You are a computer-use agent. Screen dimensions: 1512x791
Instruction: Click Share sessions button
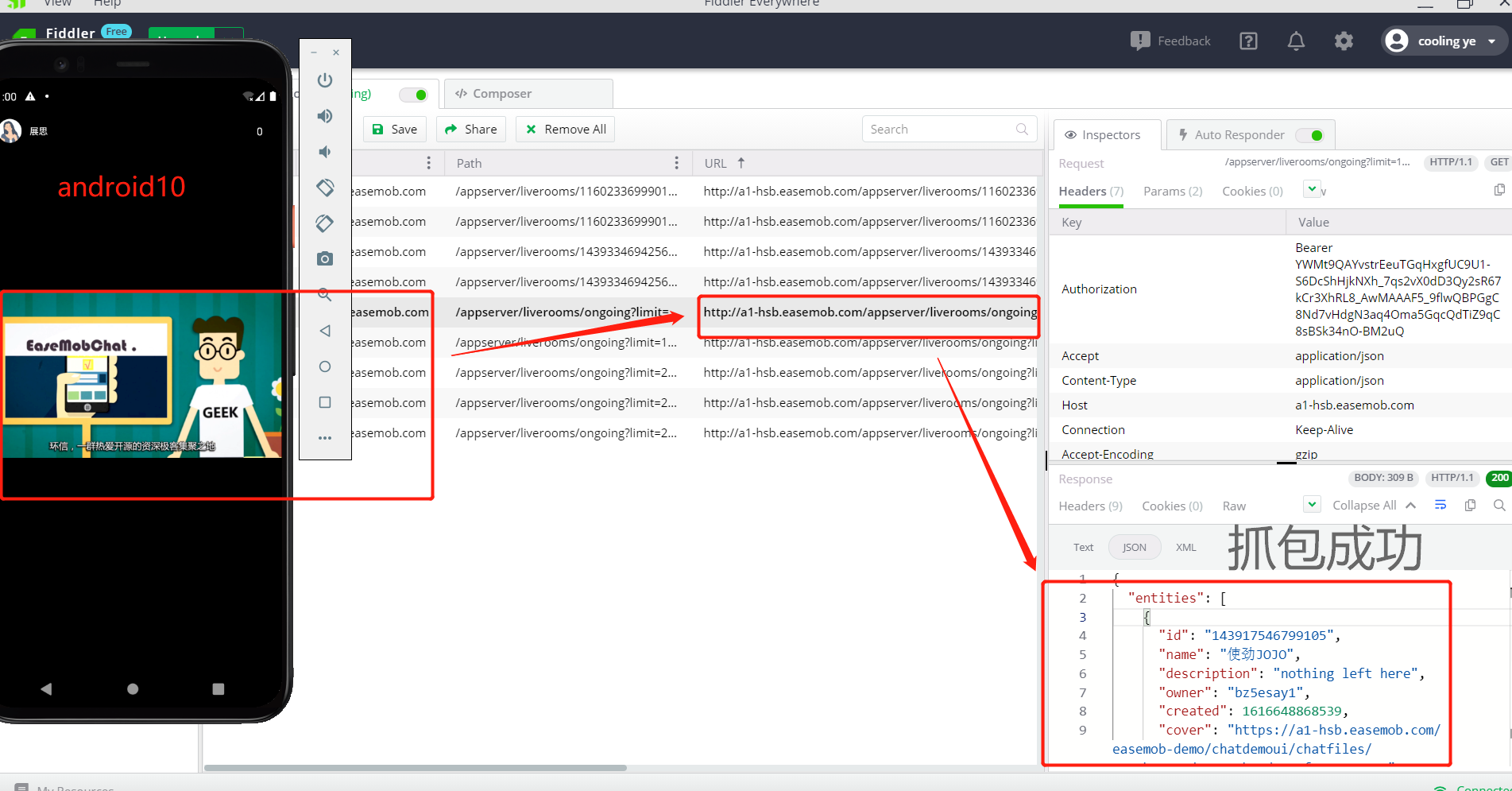click(x=471, y=130)
